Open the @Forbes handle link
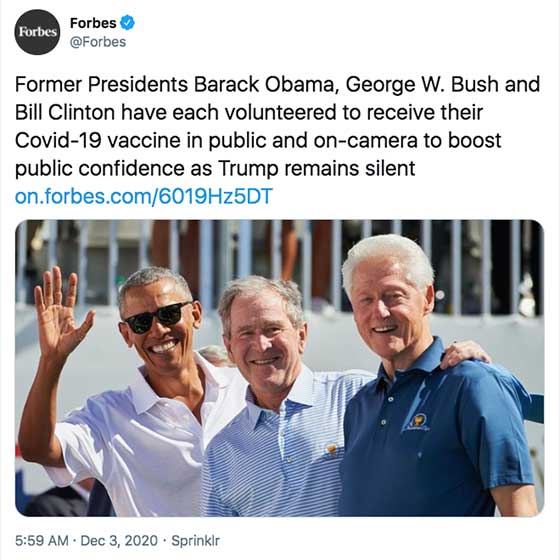 [x=98, y=42]
